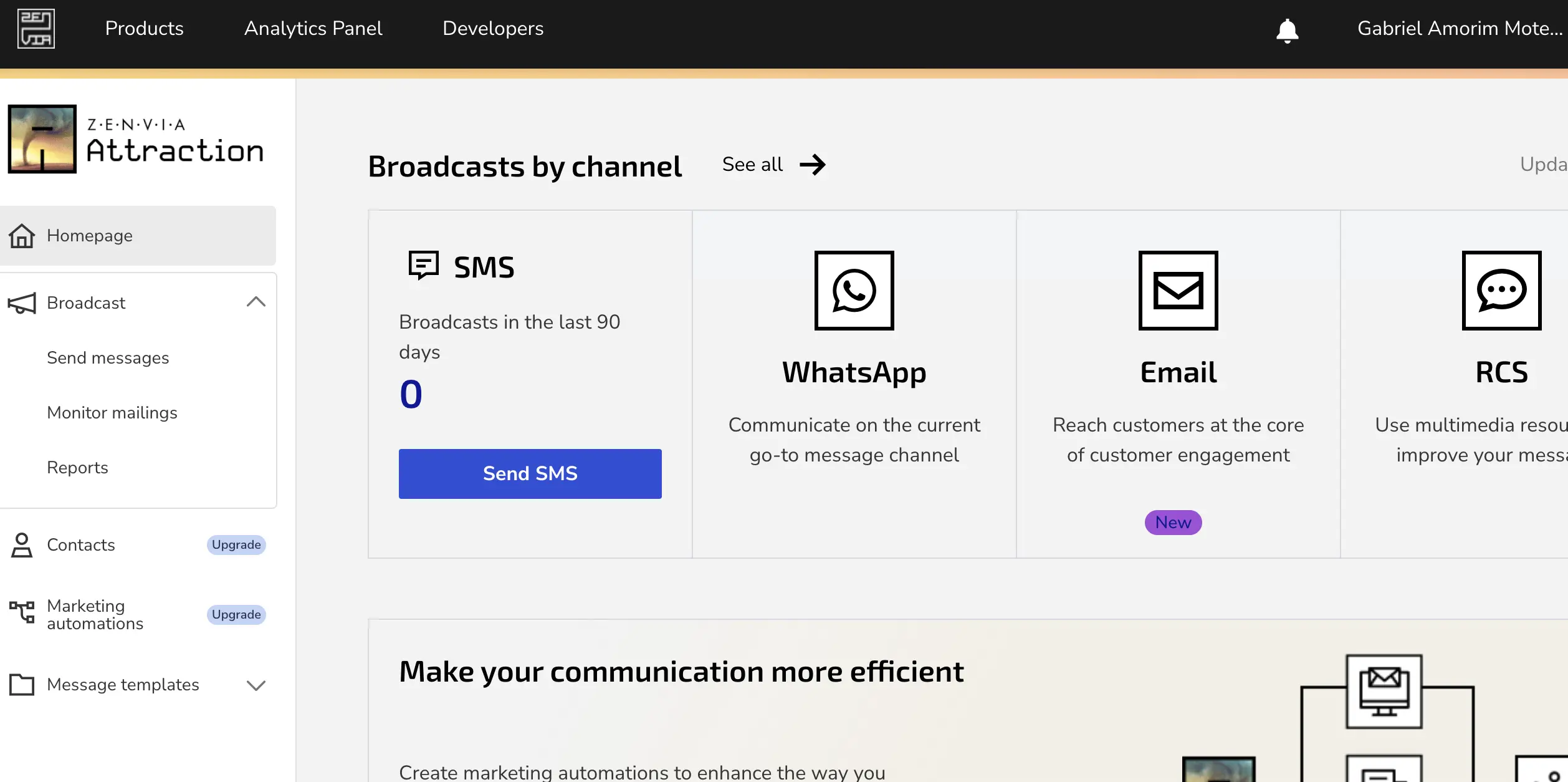
Task: Collapse the Broadcast menu section
Action: tap(256, 302)
